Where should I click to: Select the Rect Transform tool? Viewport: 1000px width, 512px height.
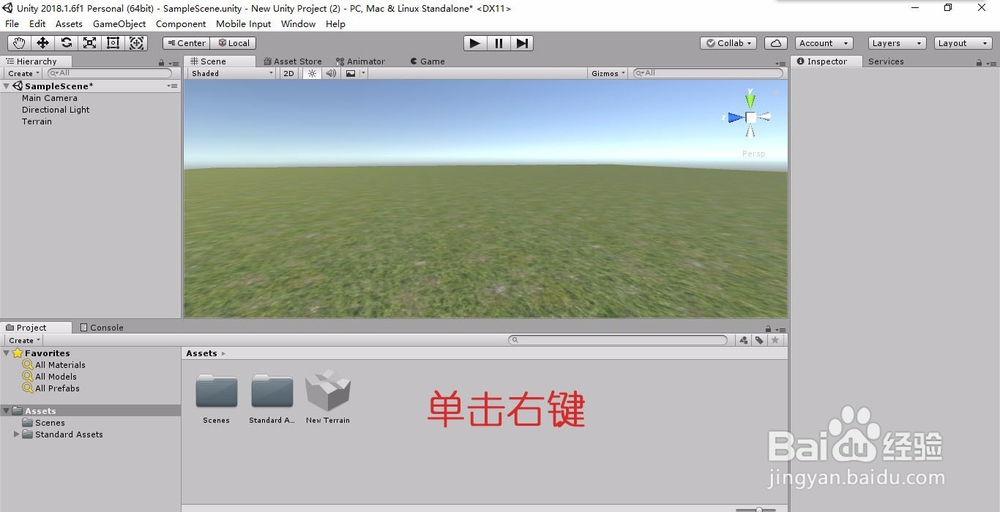point(113,43)
